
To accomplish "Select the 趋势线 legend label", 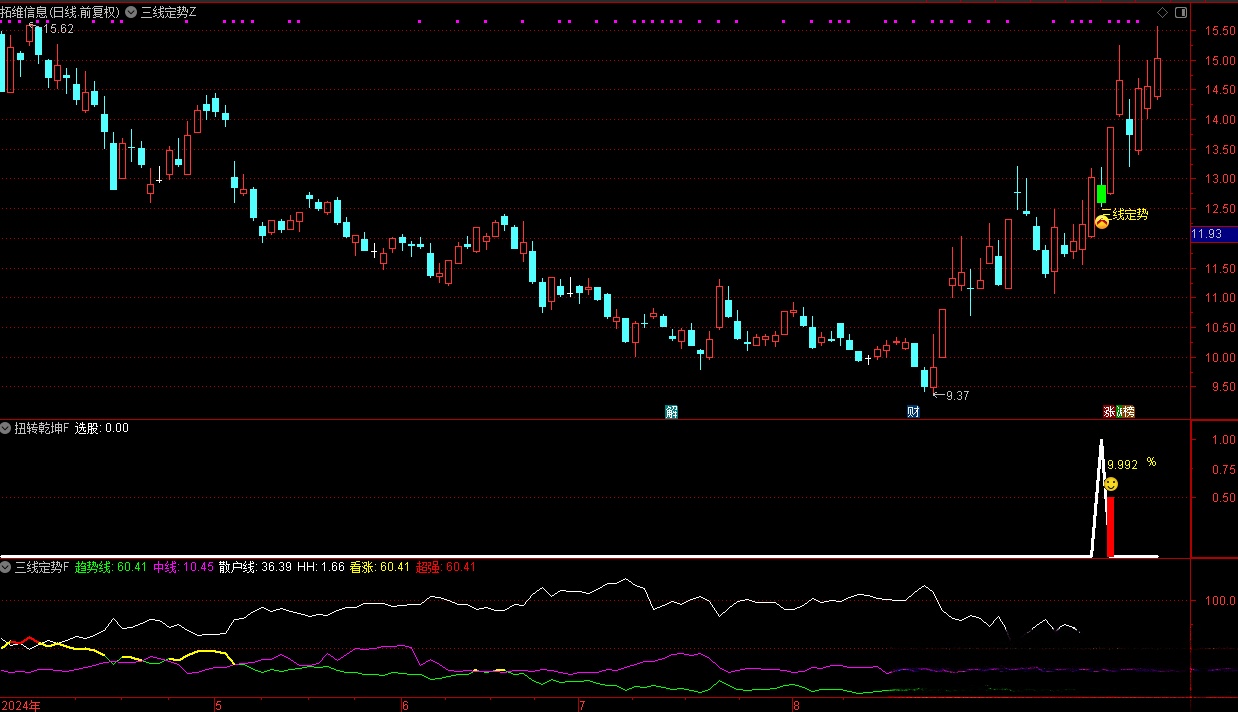I will tap(95, 567).
